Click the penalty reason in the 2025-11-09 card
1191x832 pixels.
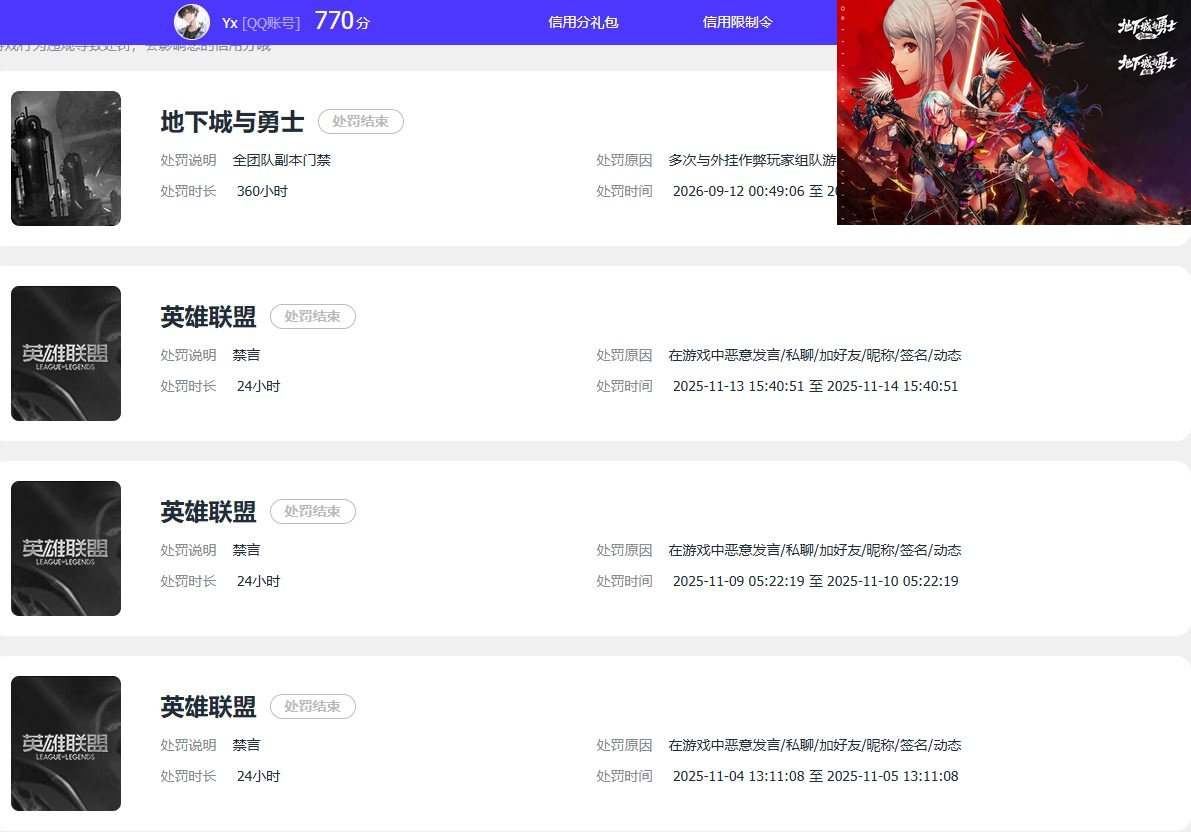(x=815, y=550)
